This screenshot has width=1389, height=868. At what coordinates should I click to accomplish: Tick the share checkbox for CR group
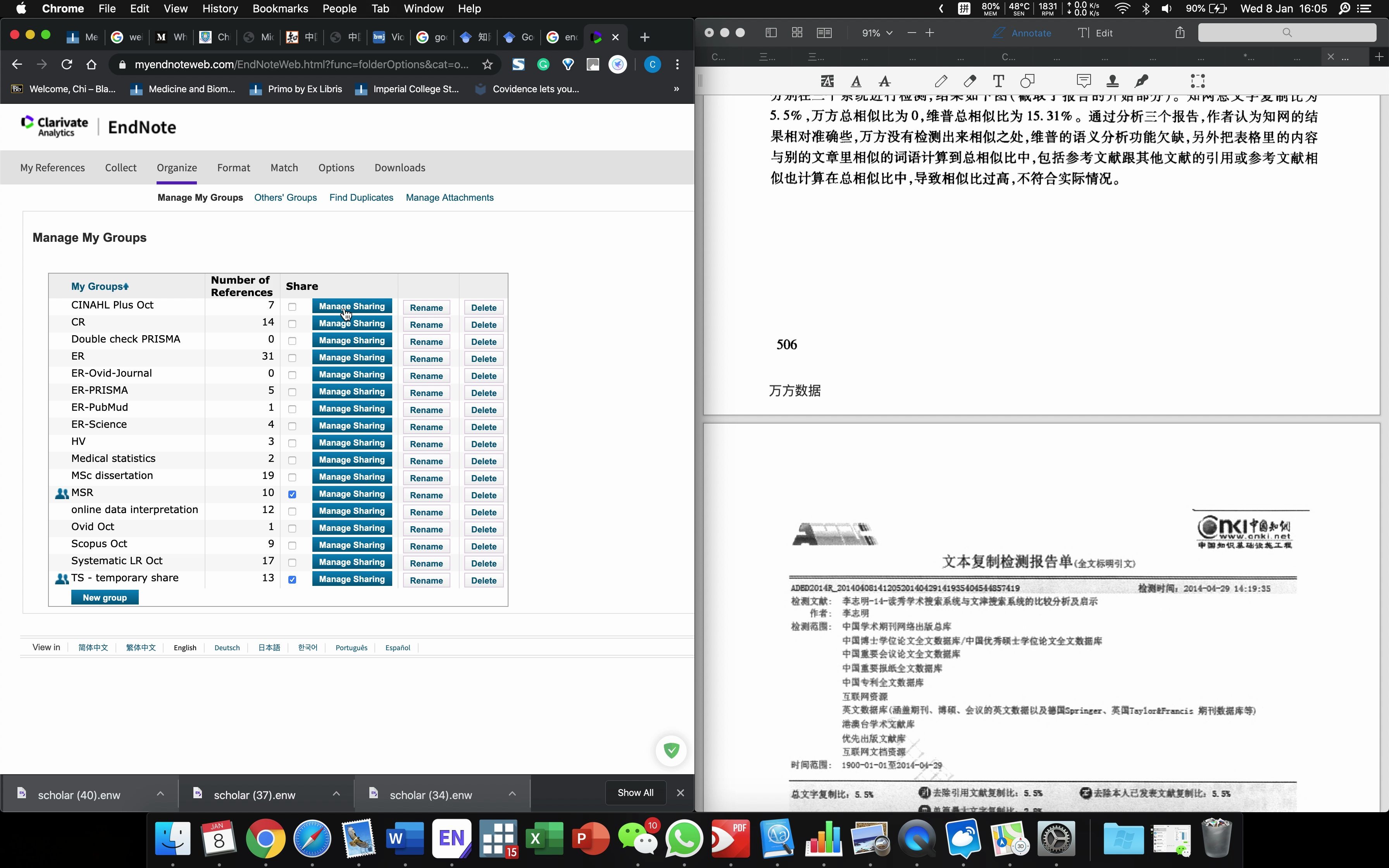[x=292, y=324]
